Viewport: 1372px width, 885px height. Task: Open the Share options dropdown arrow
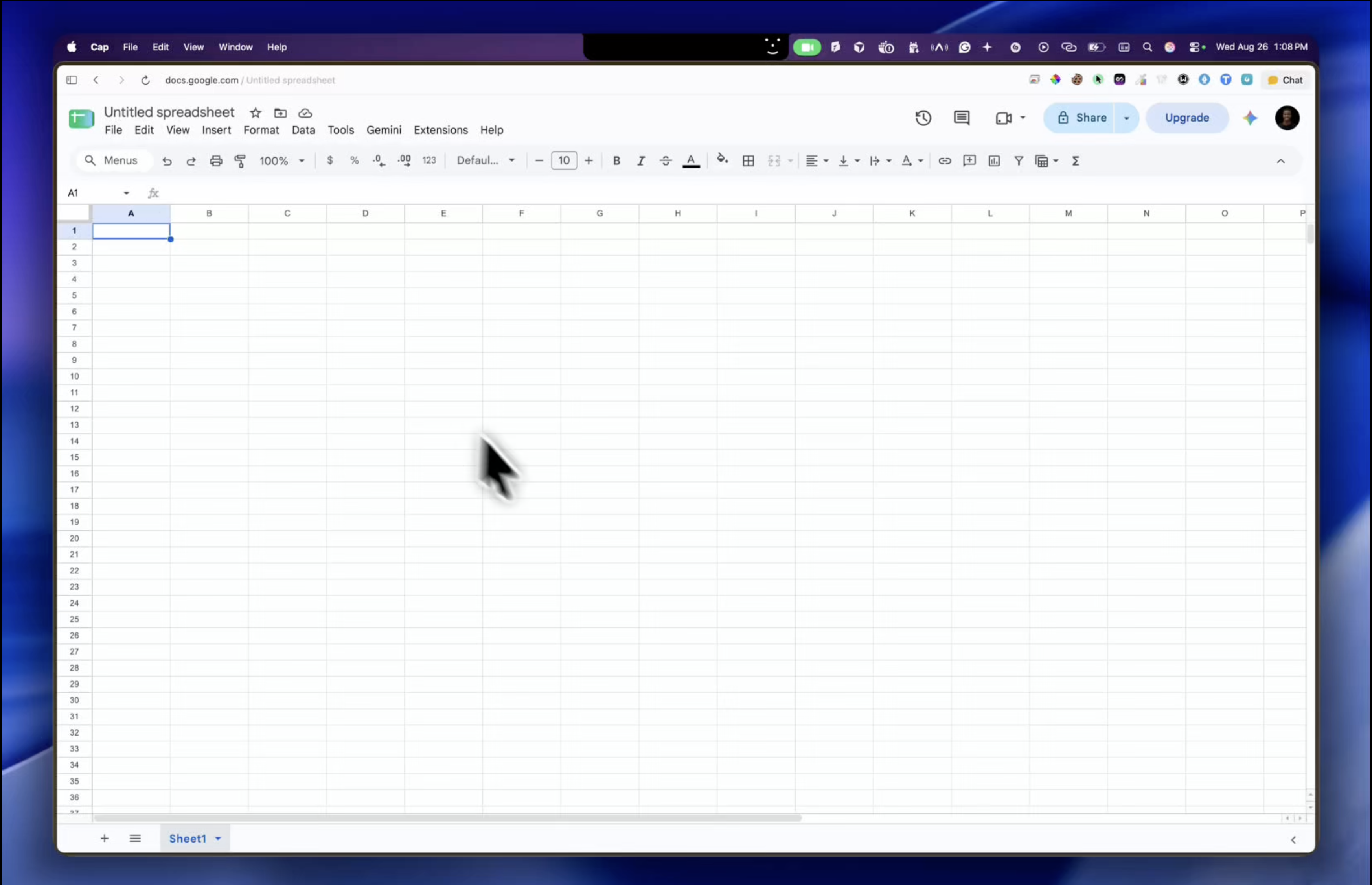(x=1126, y=118)
